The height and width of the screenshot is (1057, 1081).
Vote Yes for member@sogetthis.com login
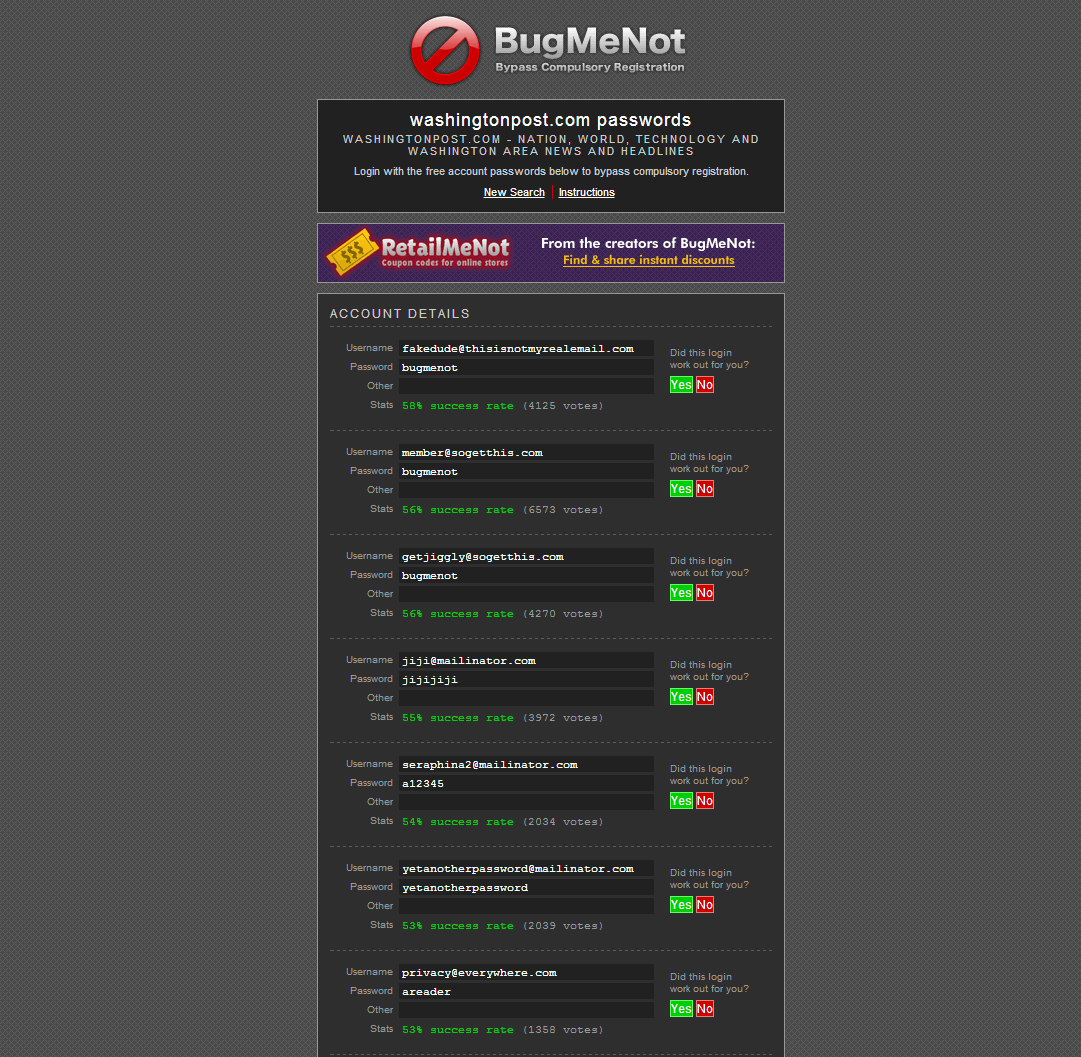(x=681, y=489)
